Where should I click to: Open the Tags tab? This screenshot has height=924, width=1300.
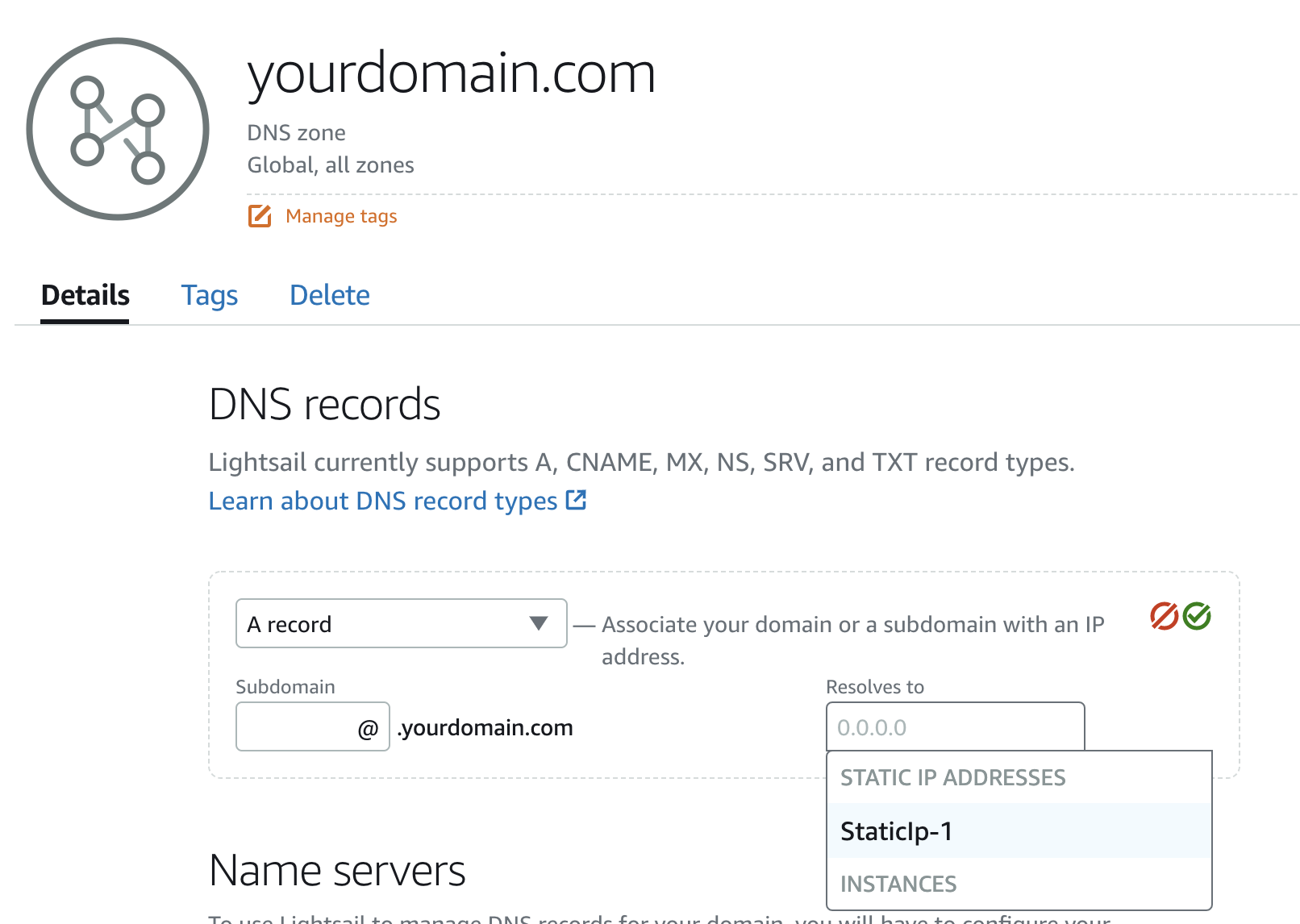click(x=209, y=295)
